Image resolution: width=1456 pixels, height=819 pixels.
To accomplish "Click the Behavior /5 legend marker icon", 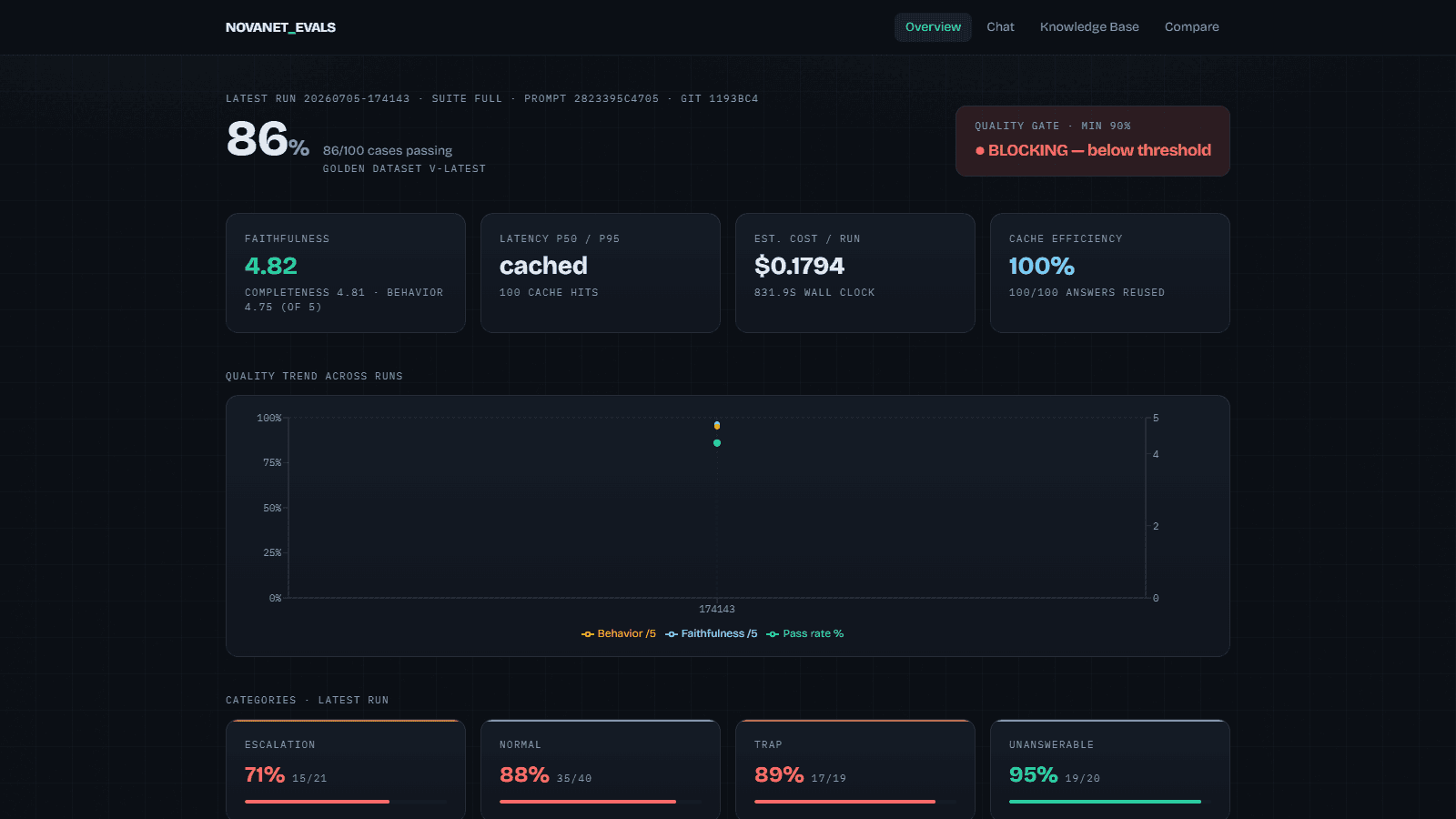I will tap(588, 634).
